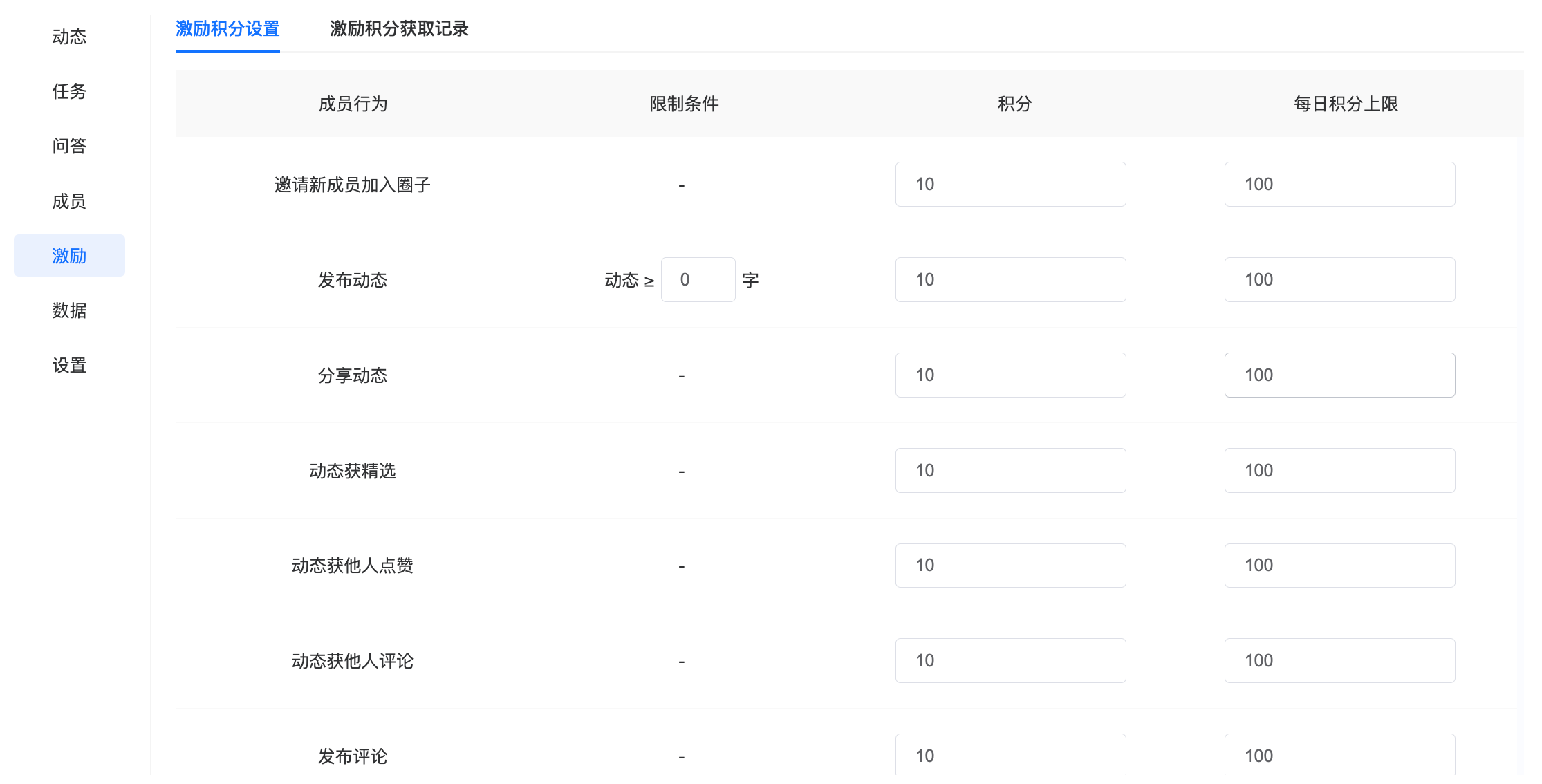Edit 积分 field for 动态获他人评论
The height and width of the screenshot is (784, 1542).
tap(1010, 661)
